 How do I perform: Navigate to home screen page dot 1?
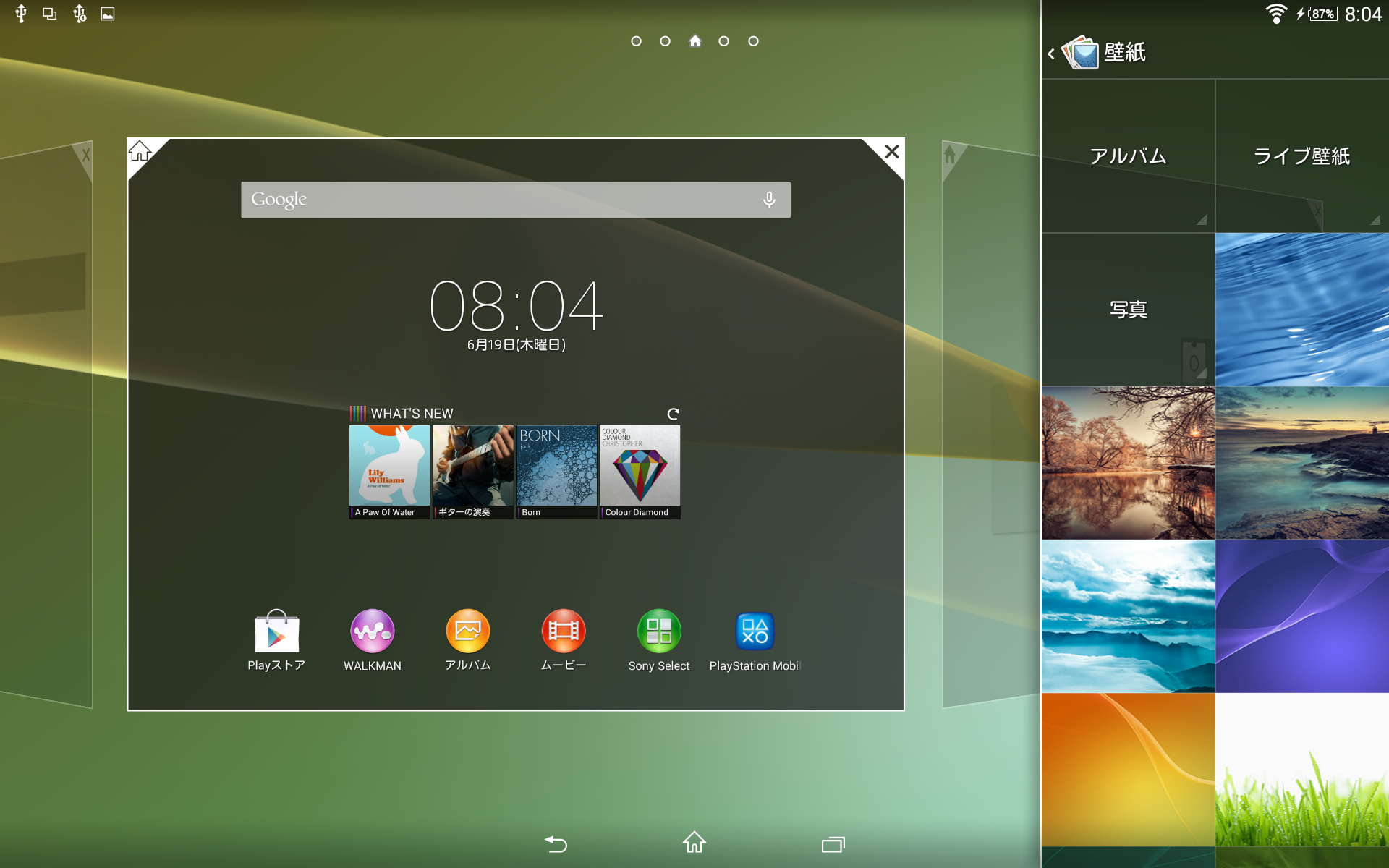pos(636,41)
